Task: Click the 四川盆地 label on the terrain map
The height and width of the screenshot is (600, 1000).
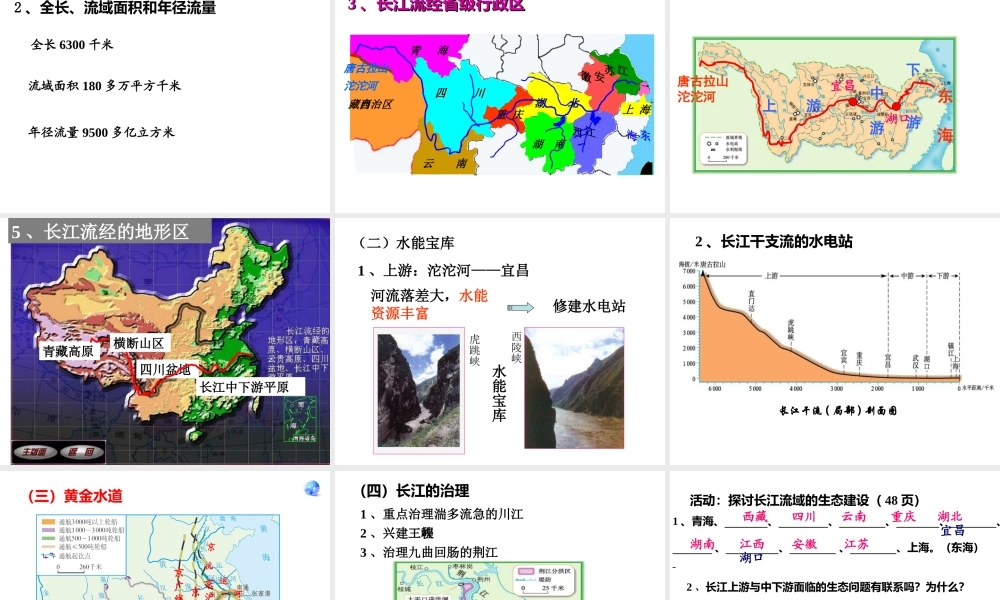Action: (x=165, y=369)
